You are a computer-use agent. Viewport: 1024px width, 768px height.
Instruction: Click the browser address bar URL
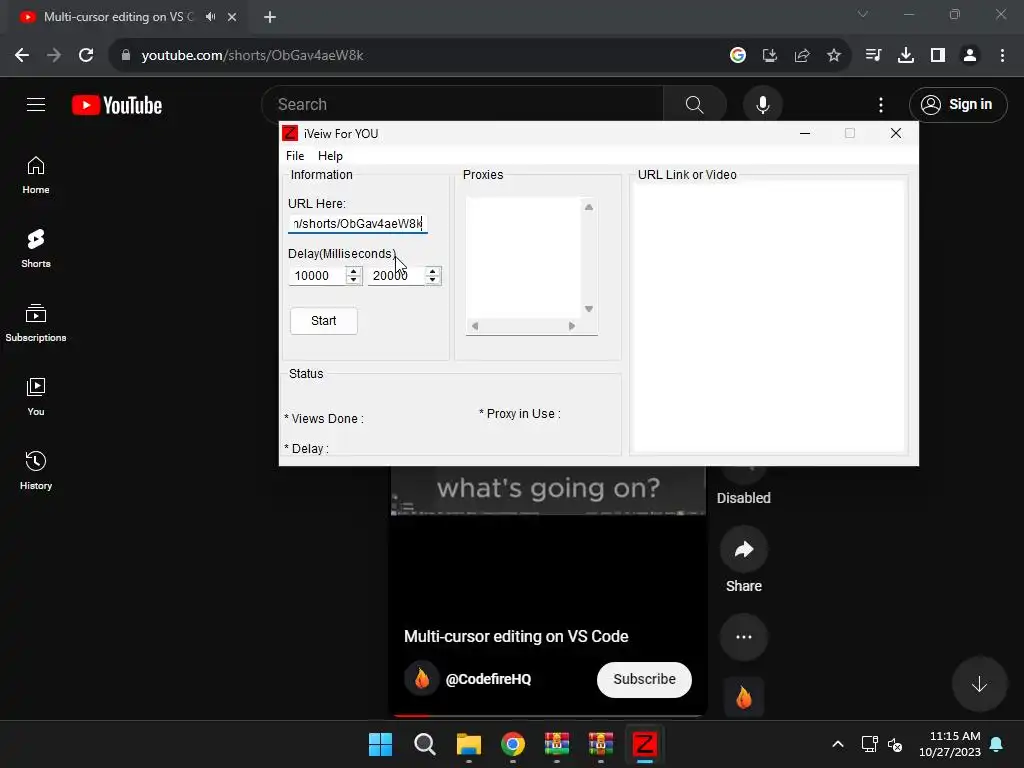pyautogui.click(x=252, y=56)
